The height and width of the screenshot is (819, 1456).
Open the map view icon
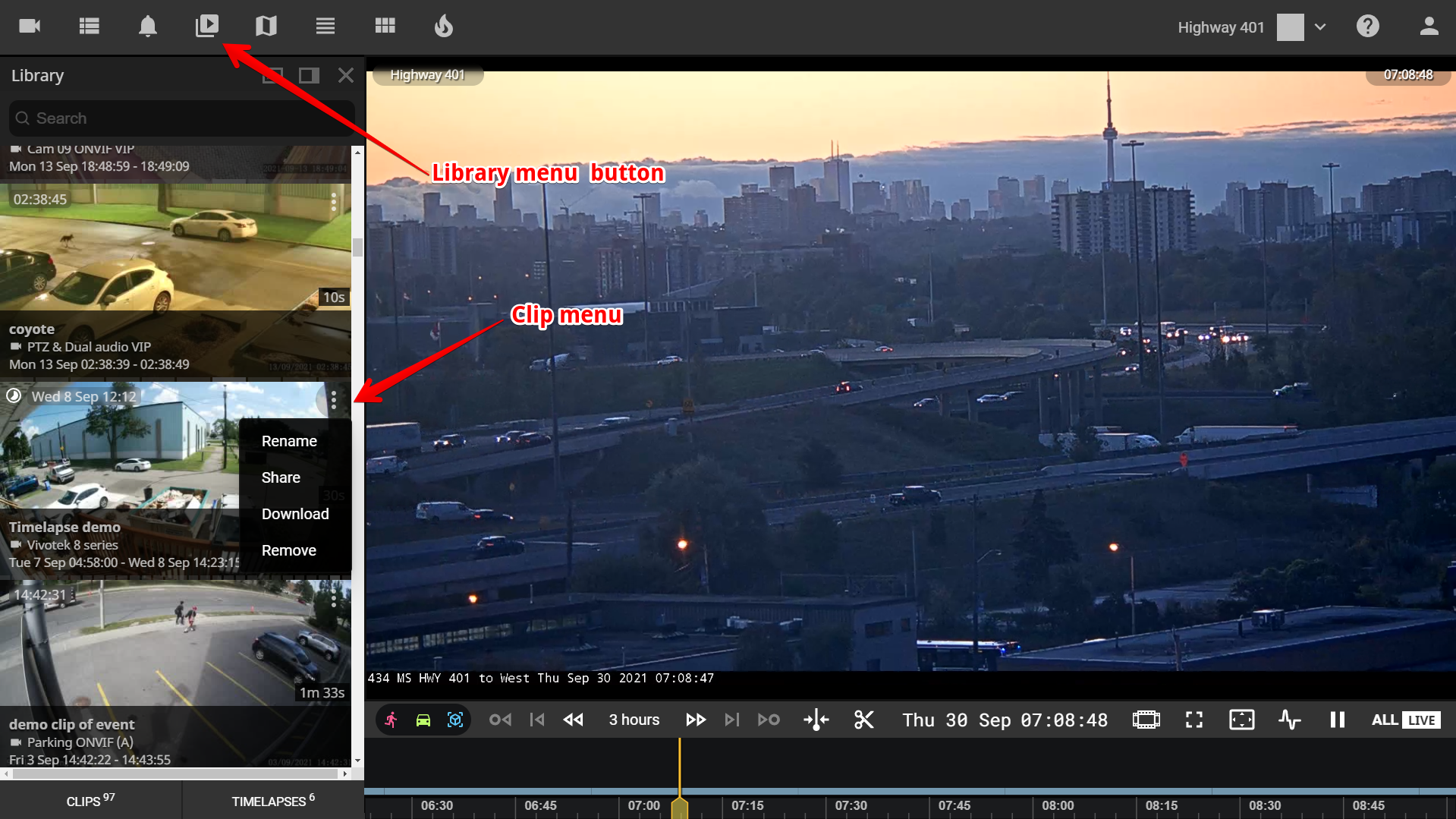pyautogui.click(x=266, y=27)
